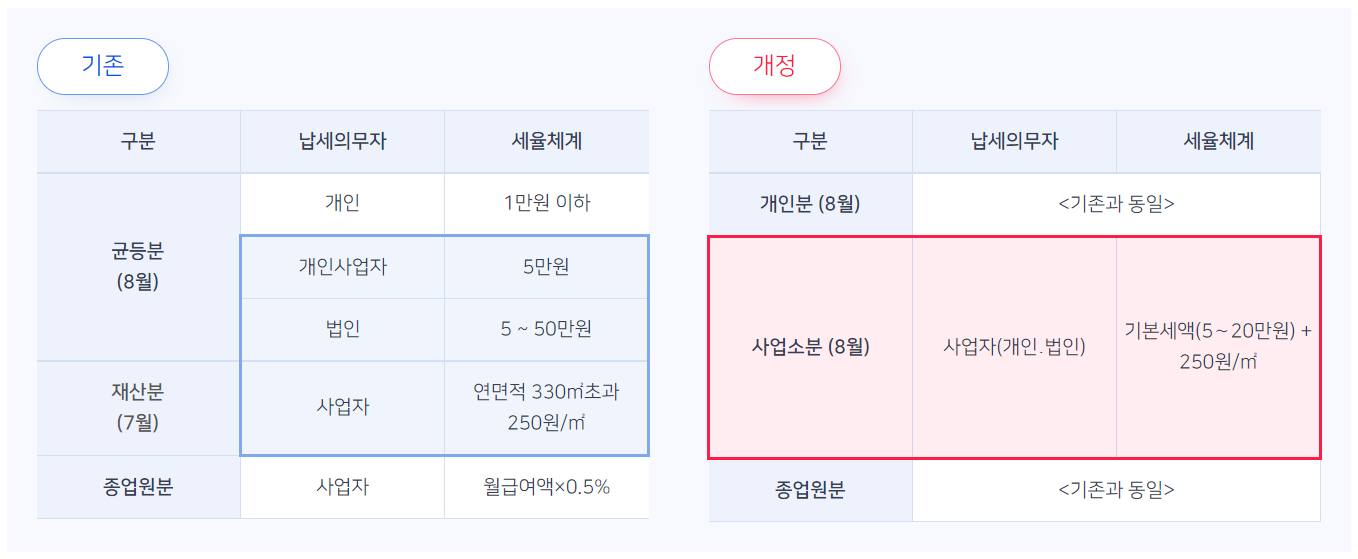Click the 월급여액×0.5% cell
This screenshot has width=1358, height=559.
(546, 487)
